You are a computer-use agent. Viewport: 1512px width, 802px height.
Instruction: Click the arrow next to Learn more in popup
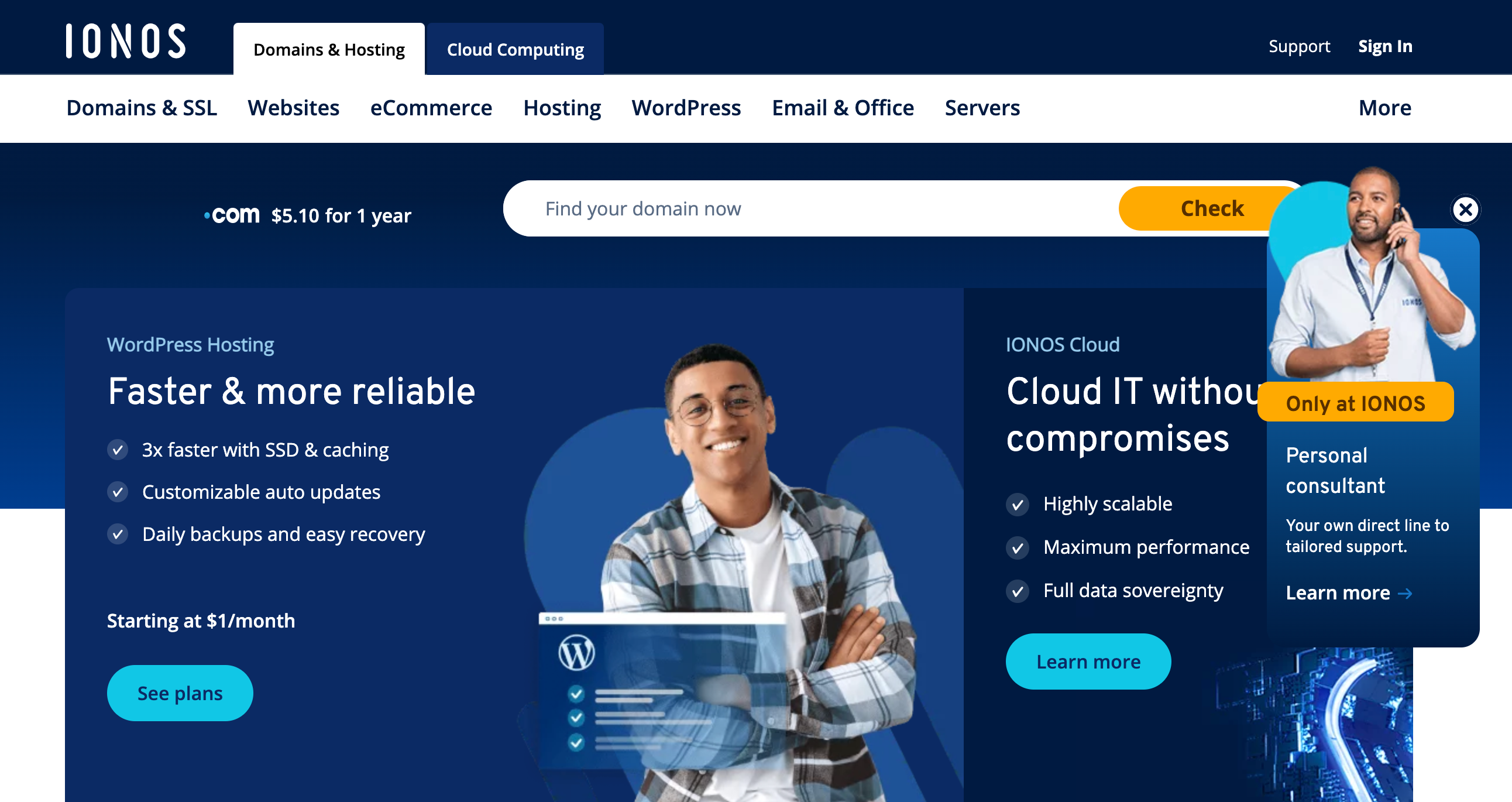tap(1404, 594)
